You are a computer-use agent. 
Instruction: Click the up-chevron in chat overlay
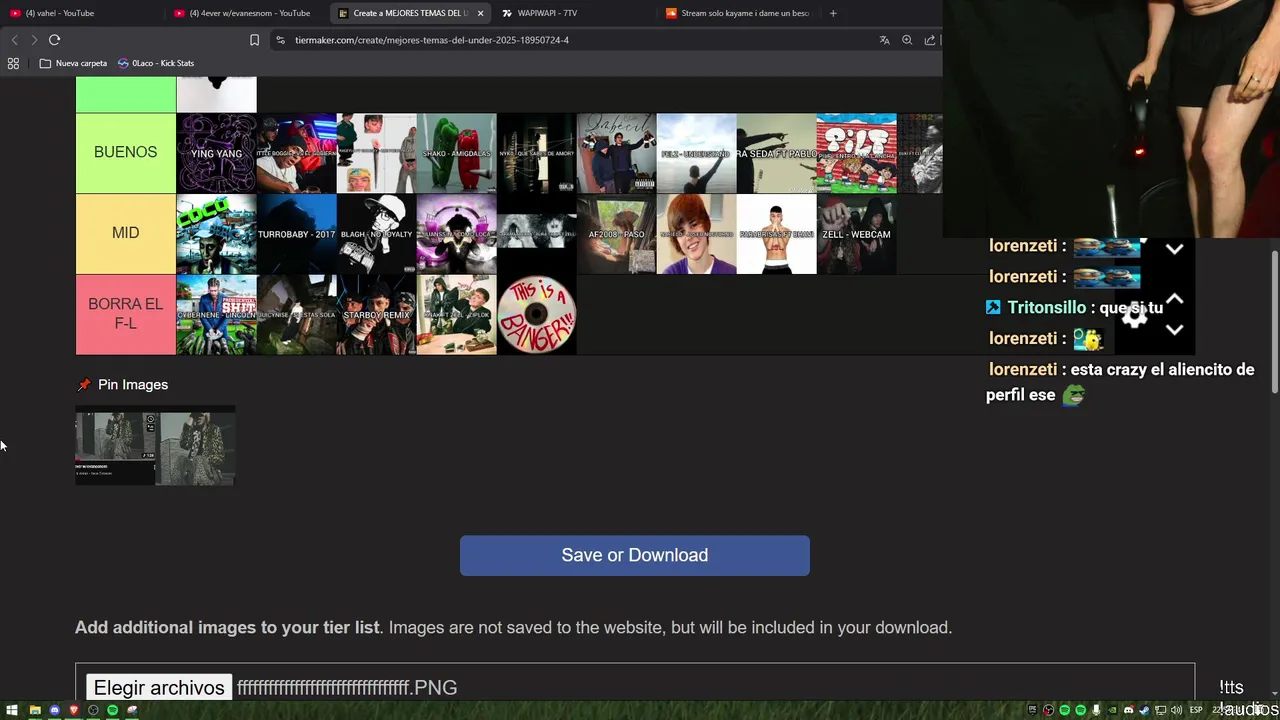[1175, 299]
